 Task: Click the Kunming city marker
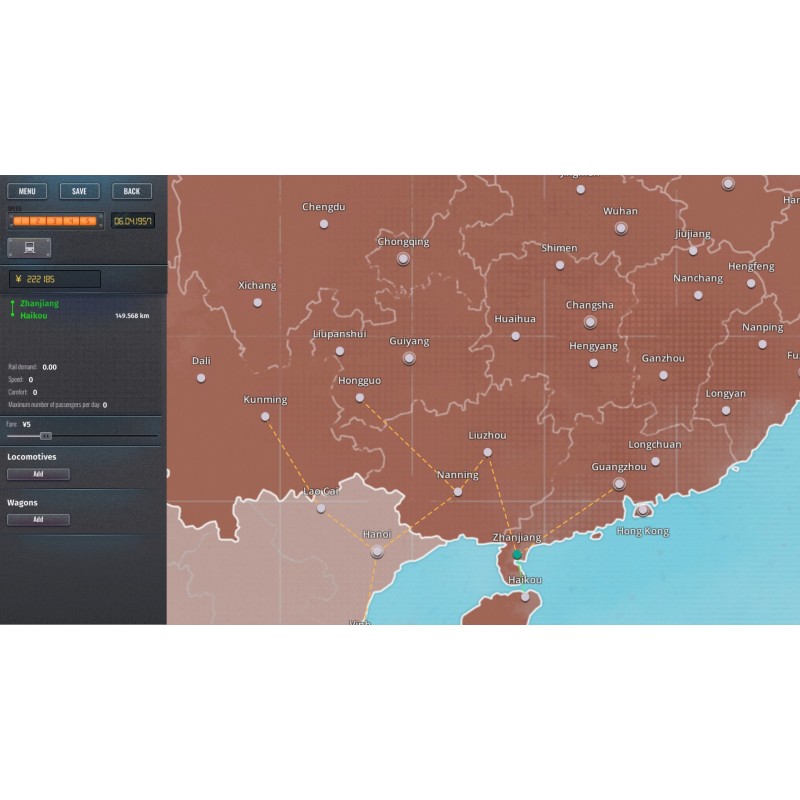pyautogui.click(x=265, y=416)
